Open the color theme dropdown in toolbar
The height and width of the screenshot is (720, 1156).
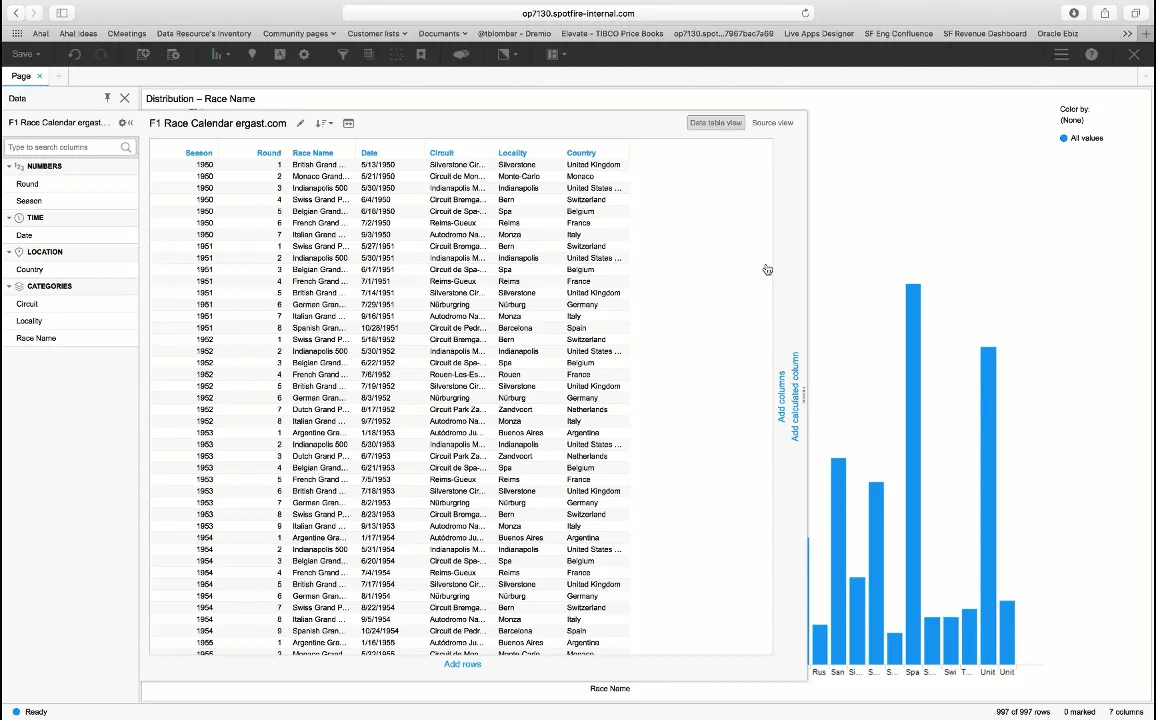[507, 55]
